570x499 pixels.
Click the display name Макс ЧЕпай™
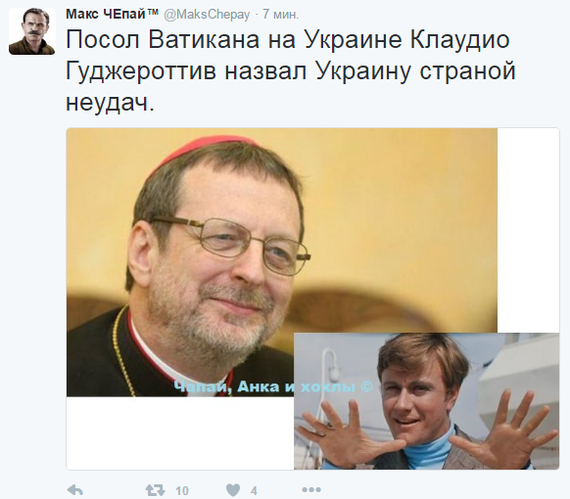click(x=112, y=14)
